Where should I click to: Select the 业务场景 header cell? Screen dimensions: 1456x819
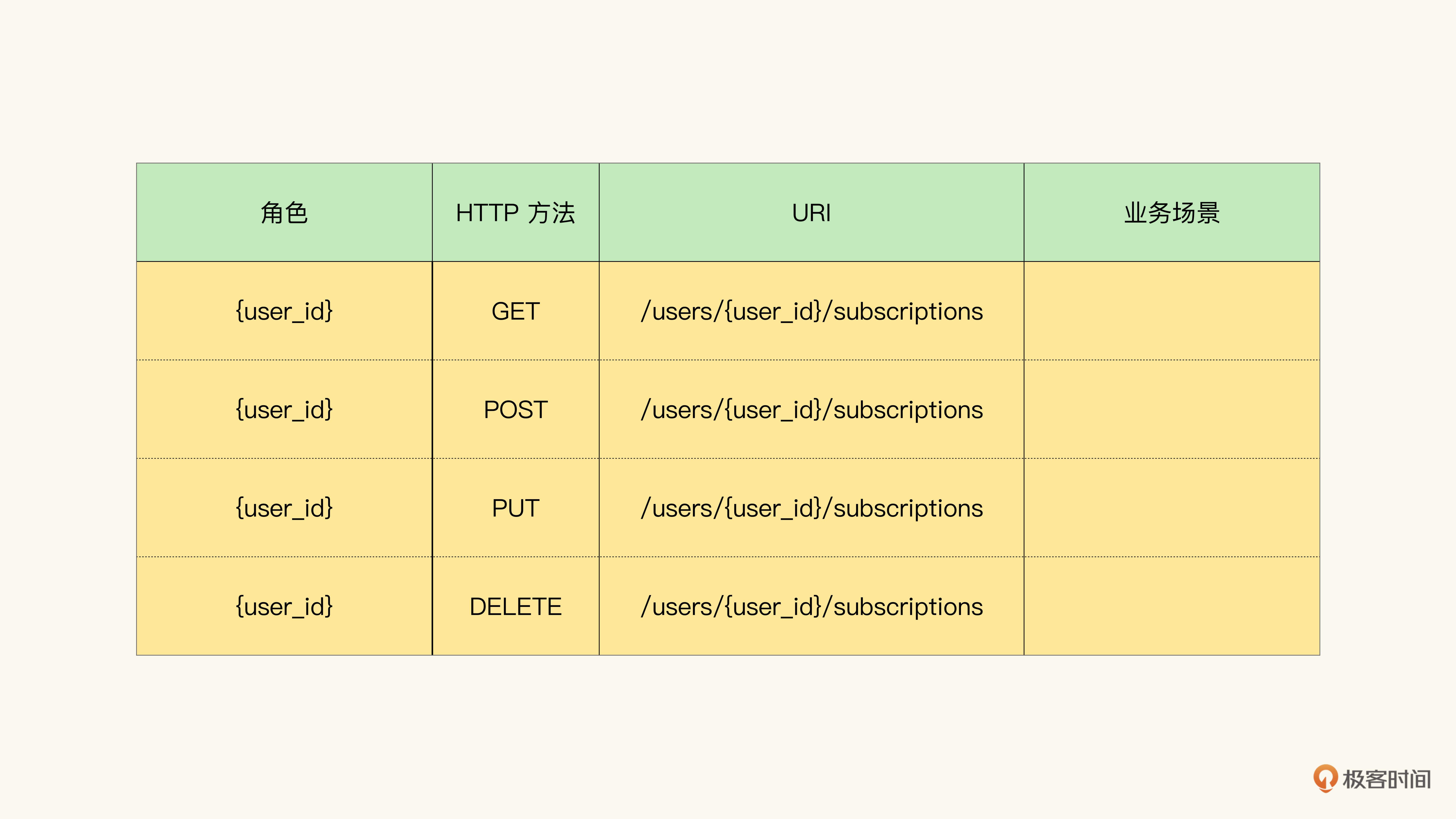[x=1172, y=213]
